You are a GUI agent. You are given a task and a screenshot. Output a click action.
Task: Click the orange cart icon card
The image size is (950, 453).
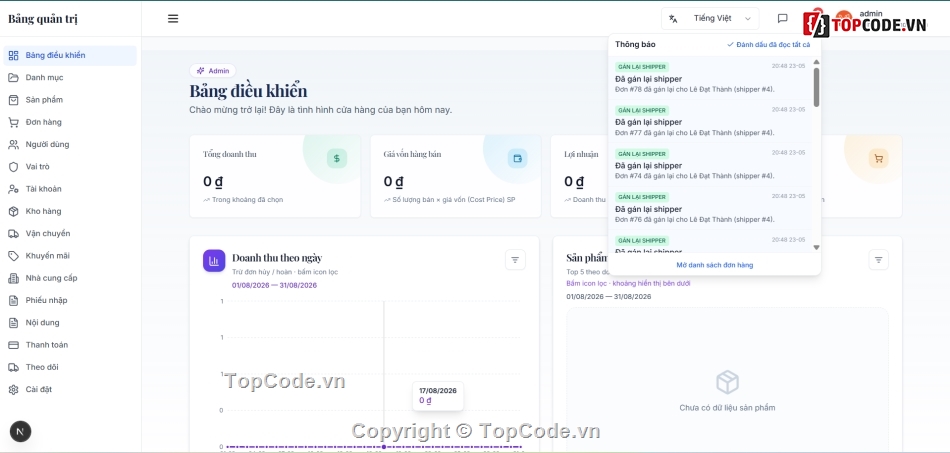879,159
